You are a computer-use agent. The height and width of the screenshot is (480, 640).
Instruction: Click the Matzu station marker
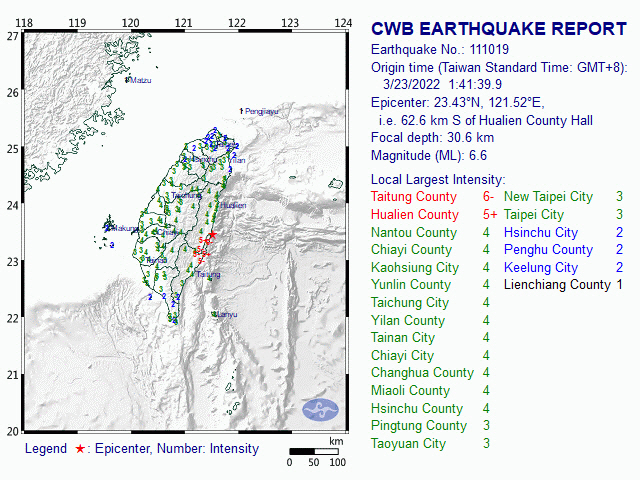pyautogui.click(x=129, y=80)
